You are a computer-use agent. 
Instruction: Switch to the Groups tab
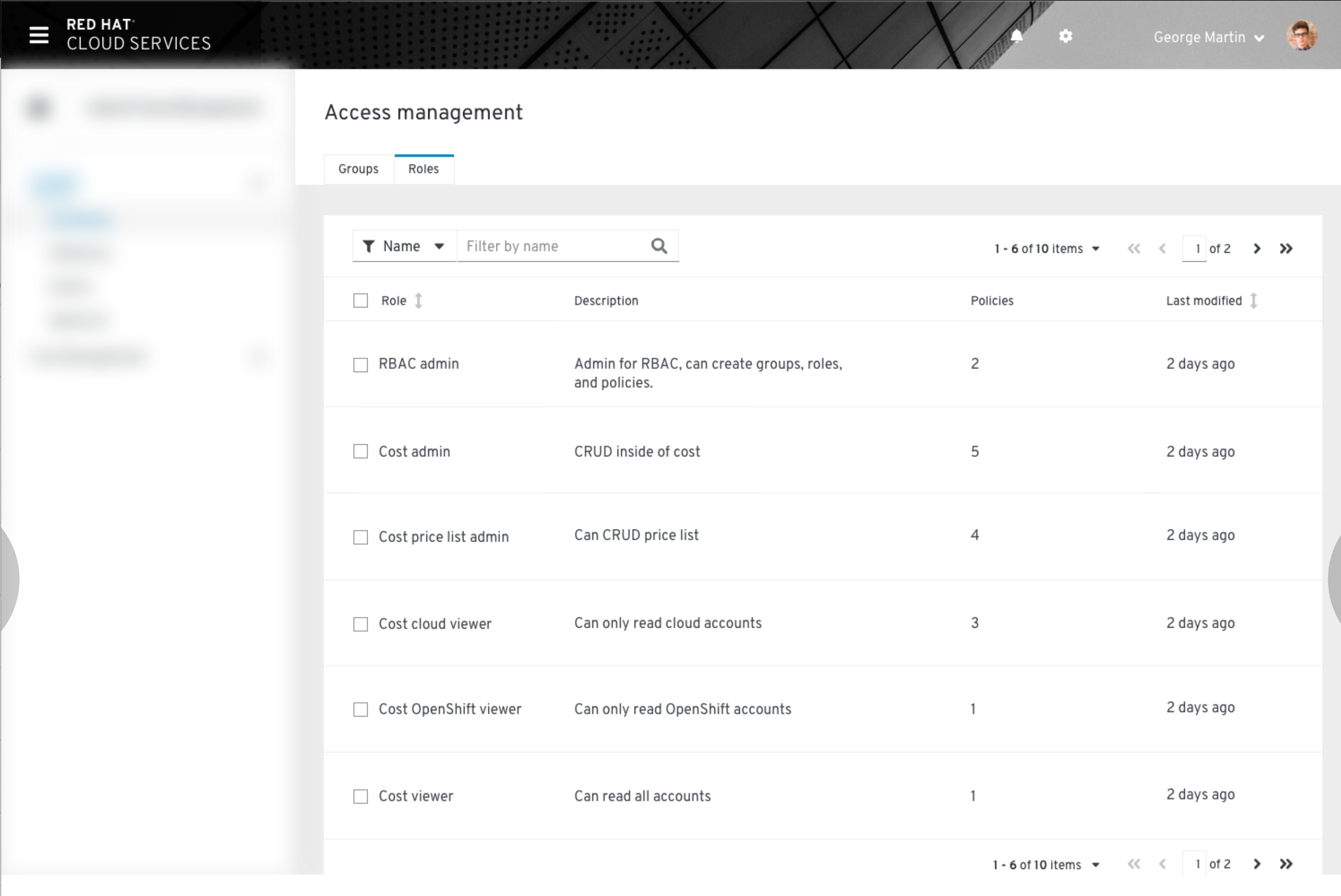click(358, 169)
